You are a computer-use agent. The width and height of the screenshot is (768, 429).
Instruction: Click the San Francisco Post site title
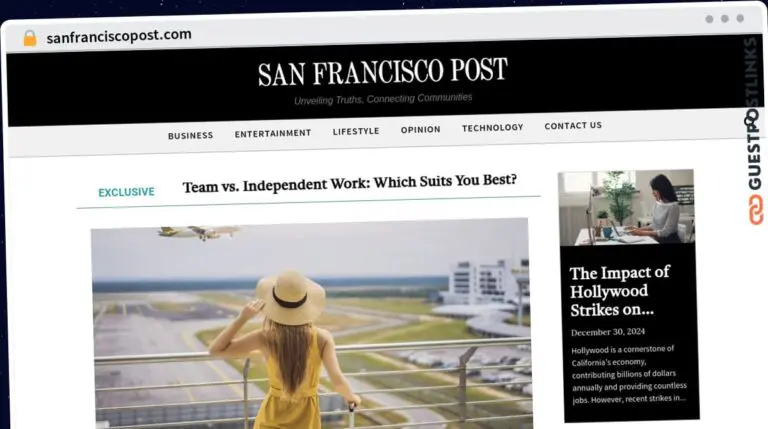[x=383, y=72]
